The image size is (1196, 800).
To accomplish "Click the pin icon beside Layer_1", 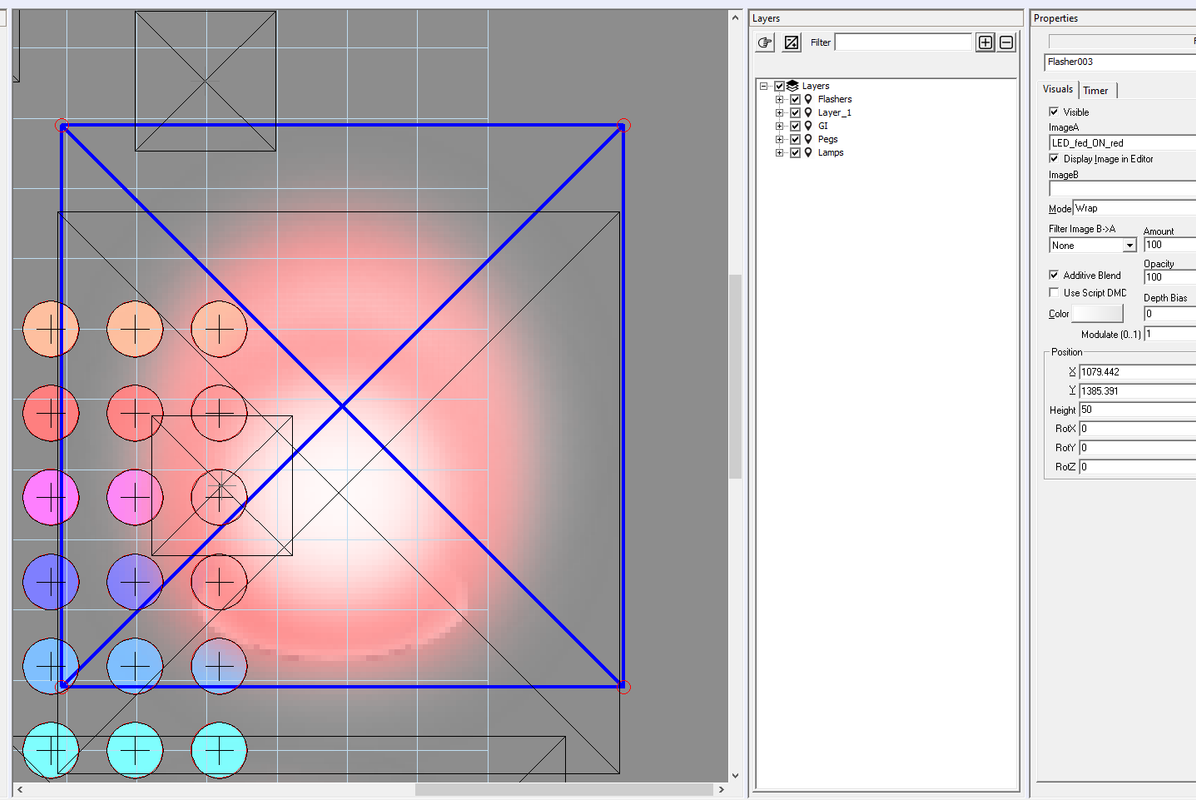I will point(809,113).
